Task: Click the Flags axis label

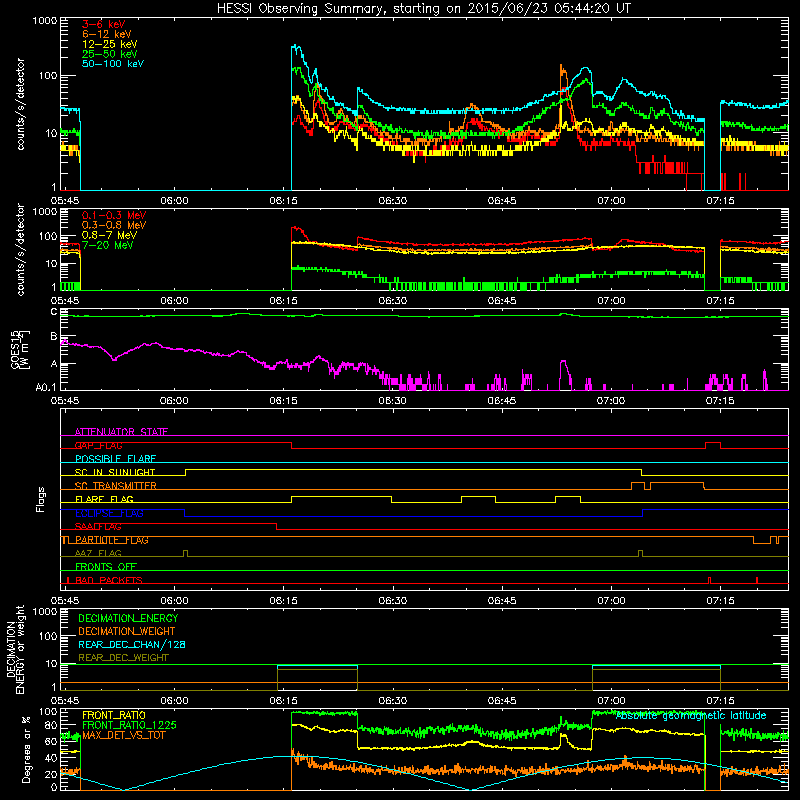Action: tap(40, 499)
